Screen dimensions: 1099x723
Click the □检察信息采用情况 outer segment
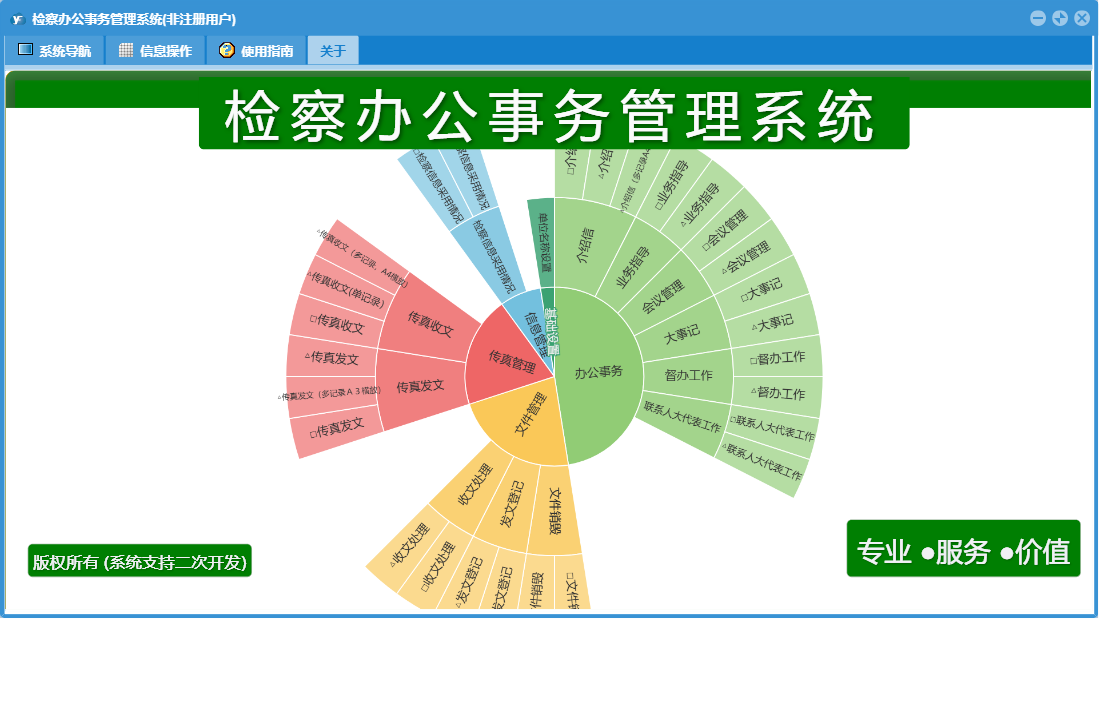point(436,186)
